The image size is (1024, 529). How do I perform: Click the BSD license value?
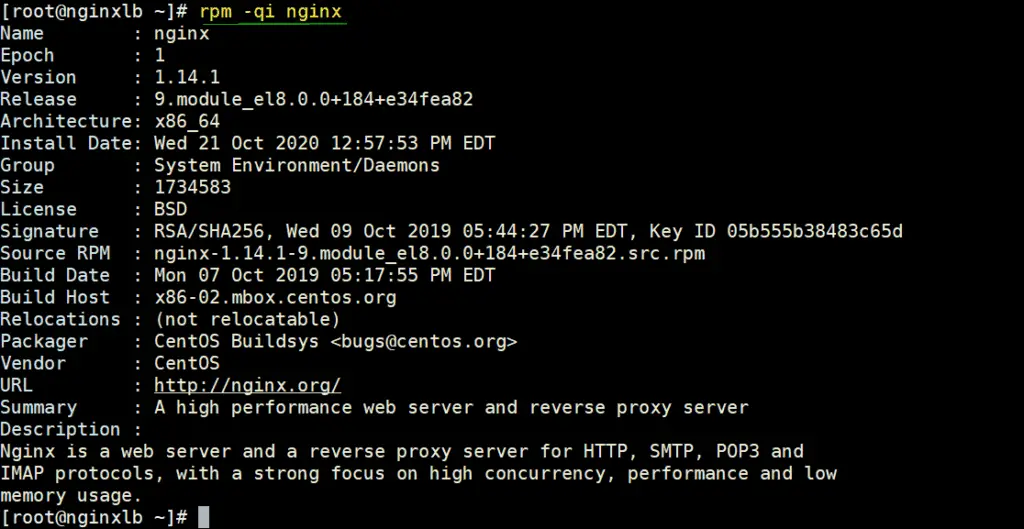pyautogui.click(x=170, y=209)
